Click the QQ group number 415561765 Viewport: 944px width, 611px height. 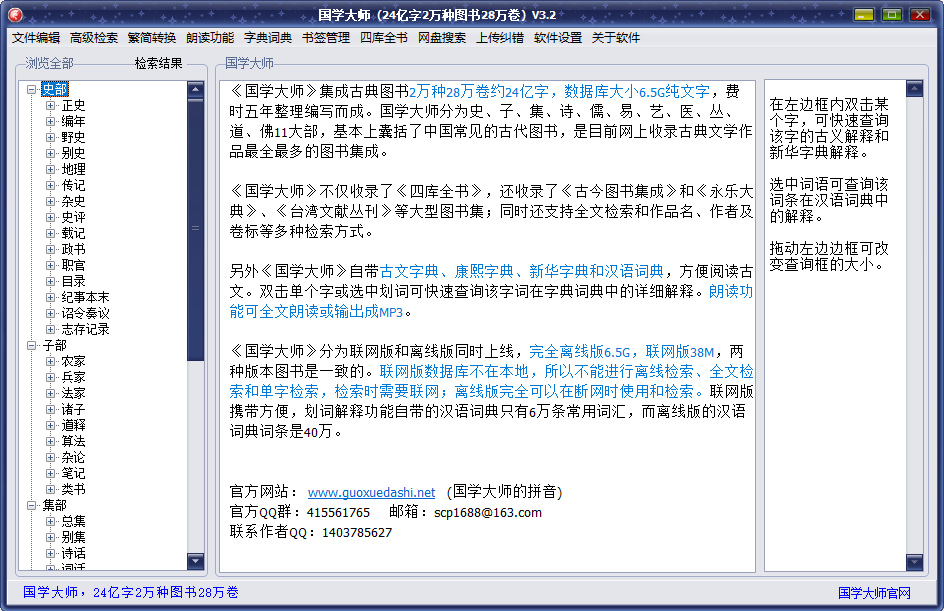(x=338, y=513)
